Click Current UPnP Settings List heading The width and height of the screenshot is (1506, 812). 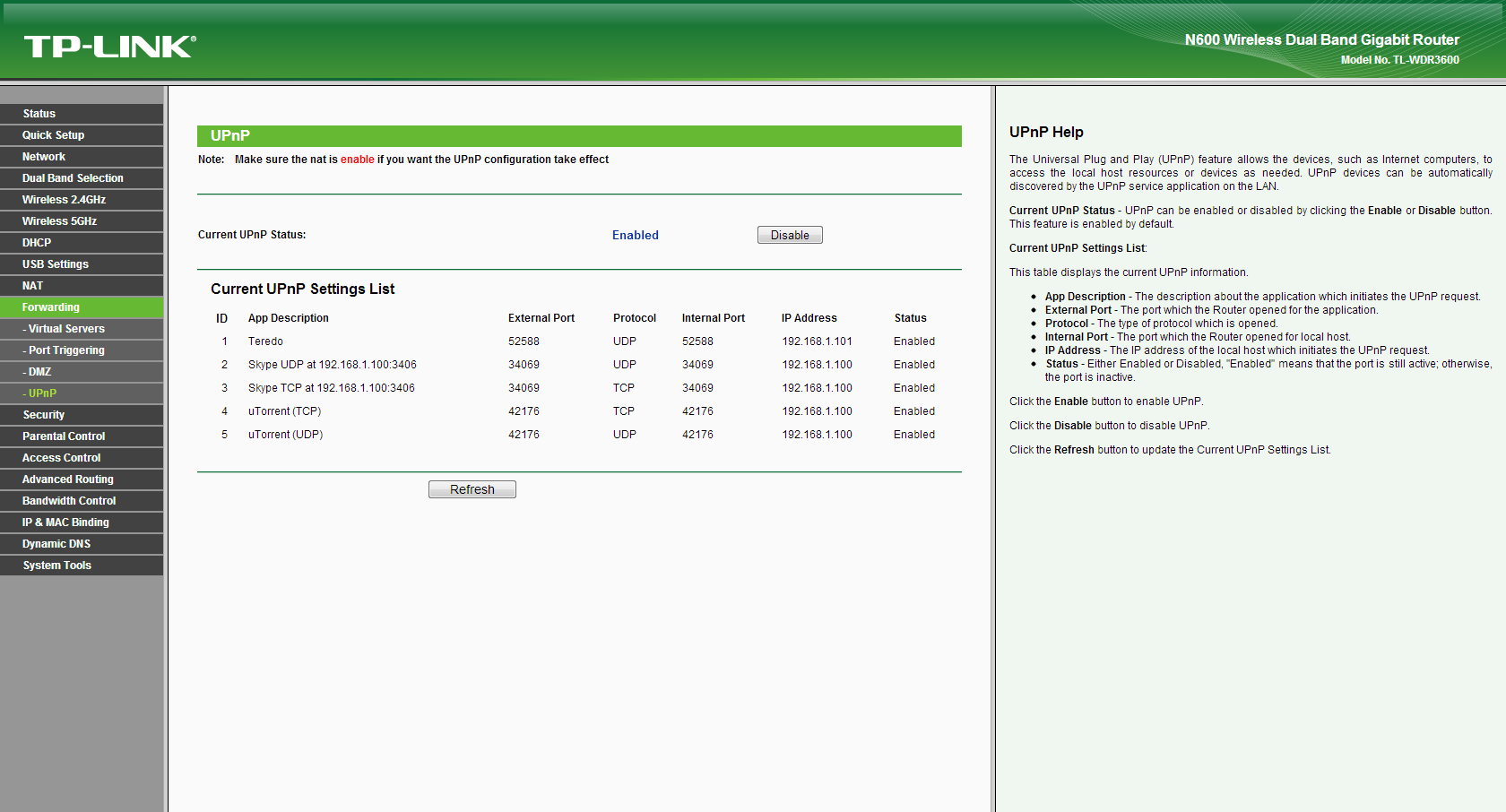pos(303,289)
